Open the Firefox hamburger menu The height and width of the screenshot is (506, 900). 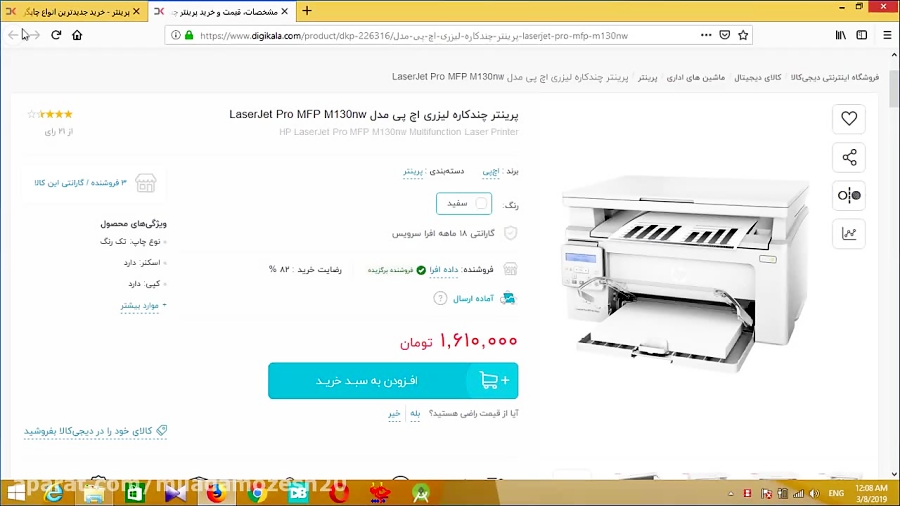click(887, 36)
